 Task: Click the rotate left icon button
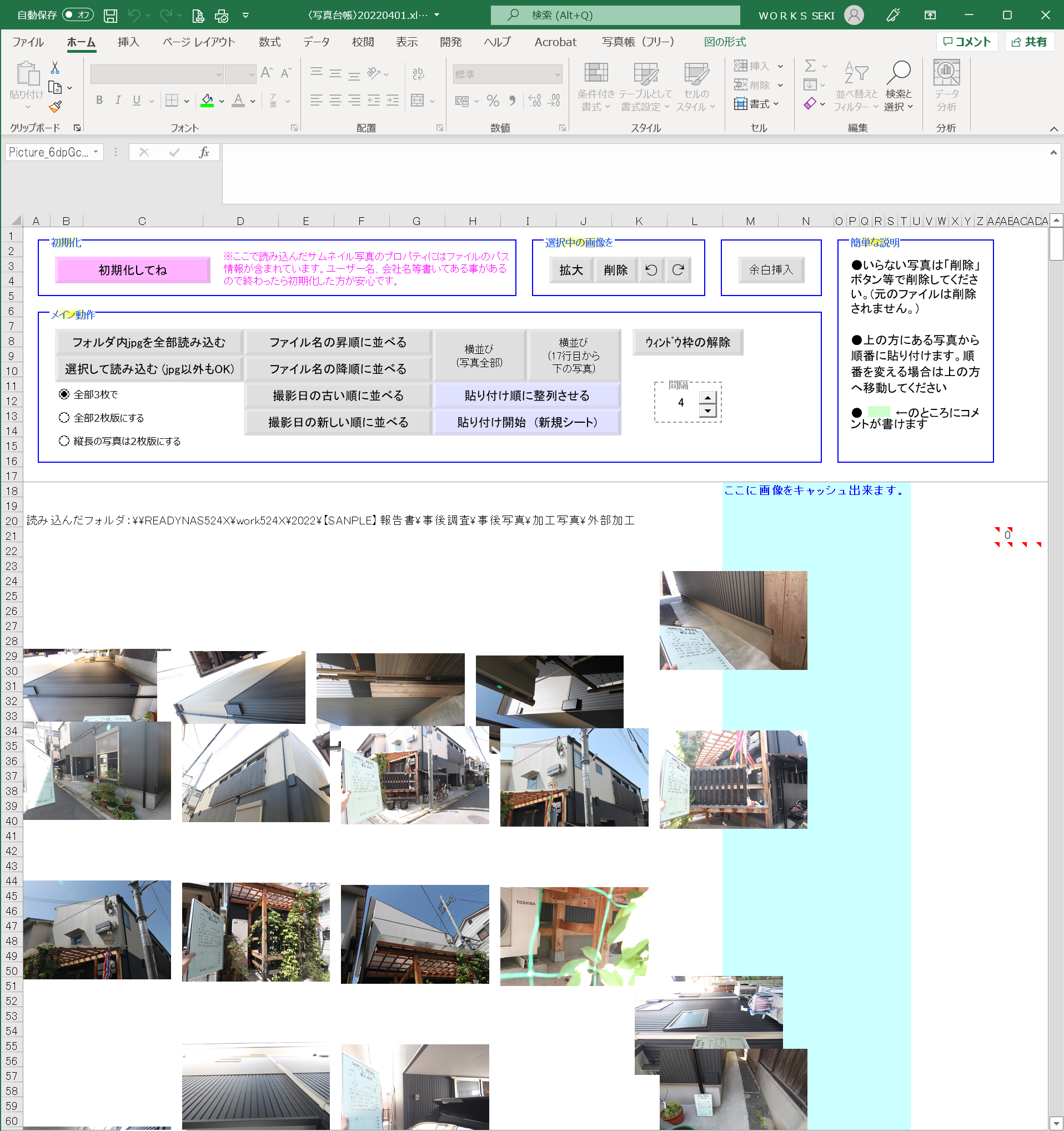(651, 270)
